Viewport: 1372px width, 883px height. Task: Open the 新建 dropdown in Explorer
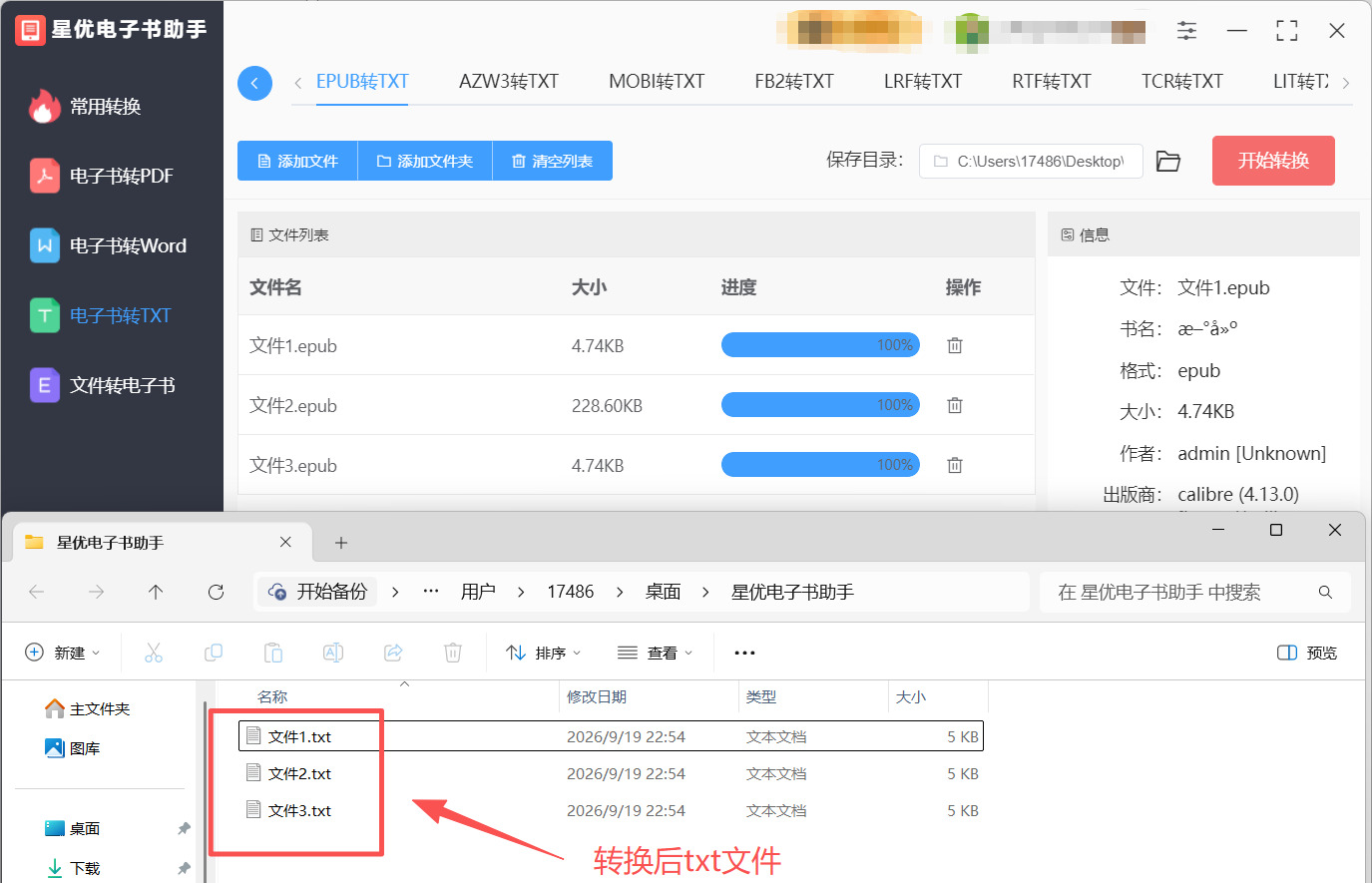click(x=62, y=653)
